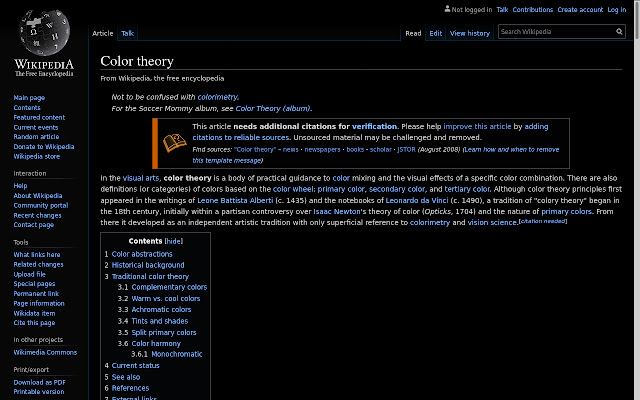Jump to Warm vs. cool colors
This screenshot has height=400, width=640.
coord(166,299)
